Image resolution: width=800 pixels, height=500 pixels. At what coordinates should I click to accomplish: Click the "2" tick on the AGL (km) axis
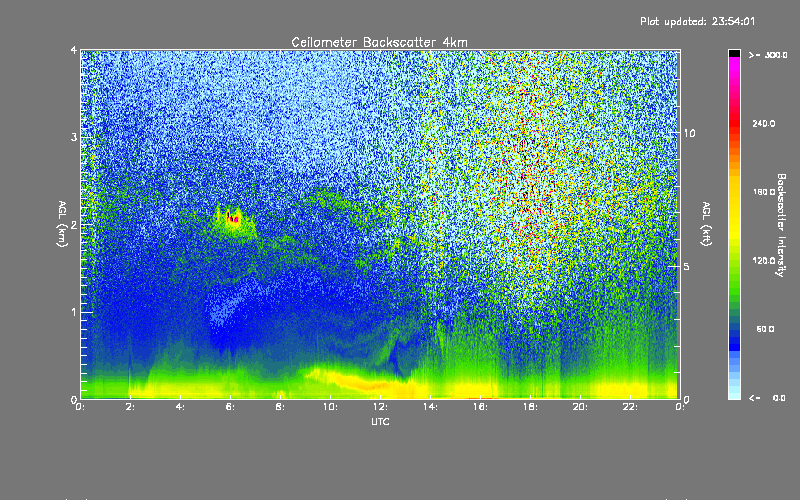pos(74,225)
